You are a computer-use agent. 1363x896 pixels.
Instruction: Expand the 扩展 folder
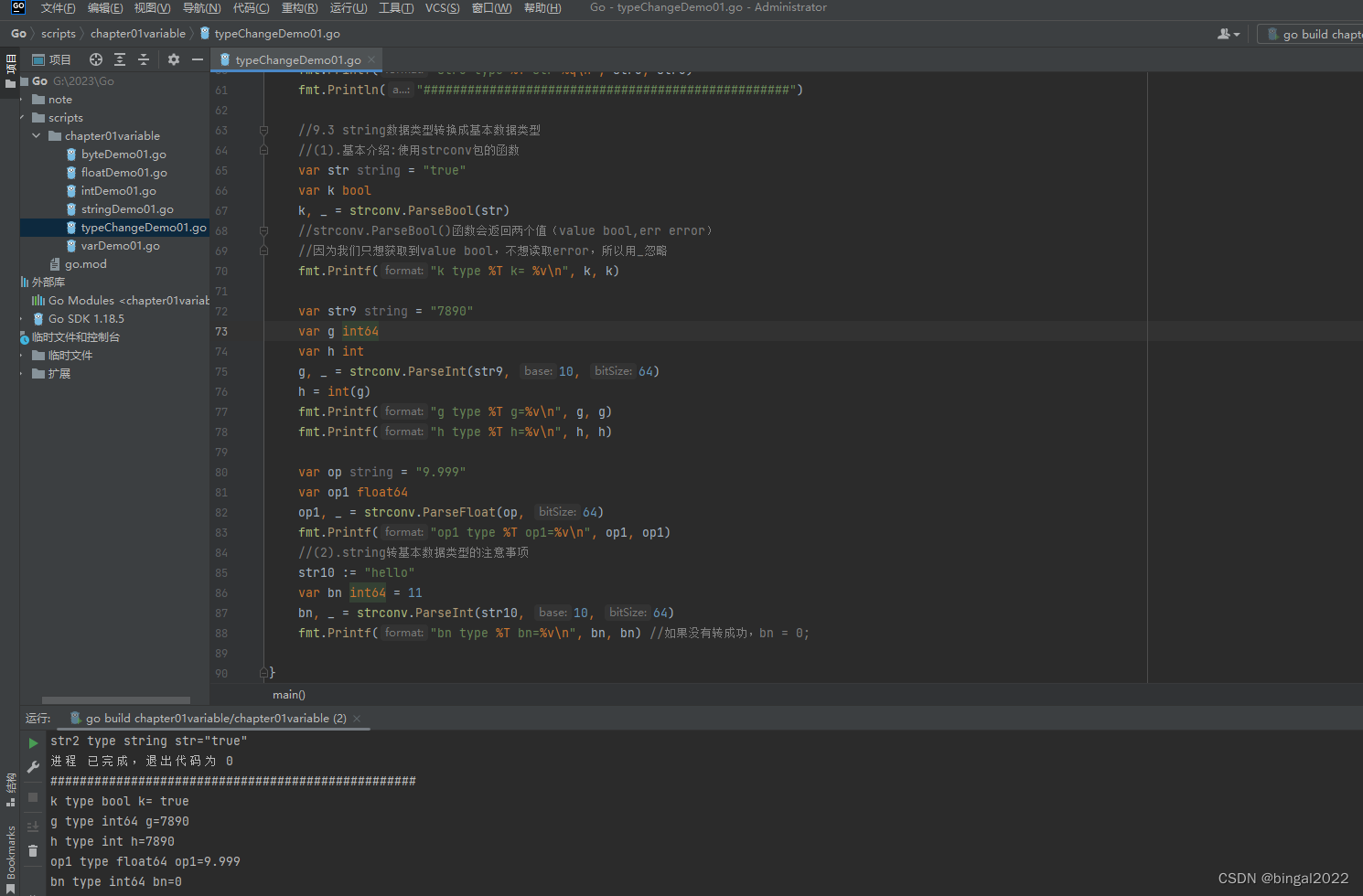pos(22,374)
